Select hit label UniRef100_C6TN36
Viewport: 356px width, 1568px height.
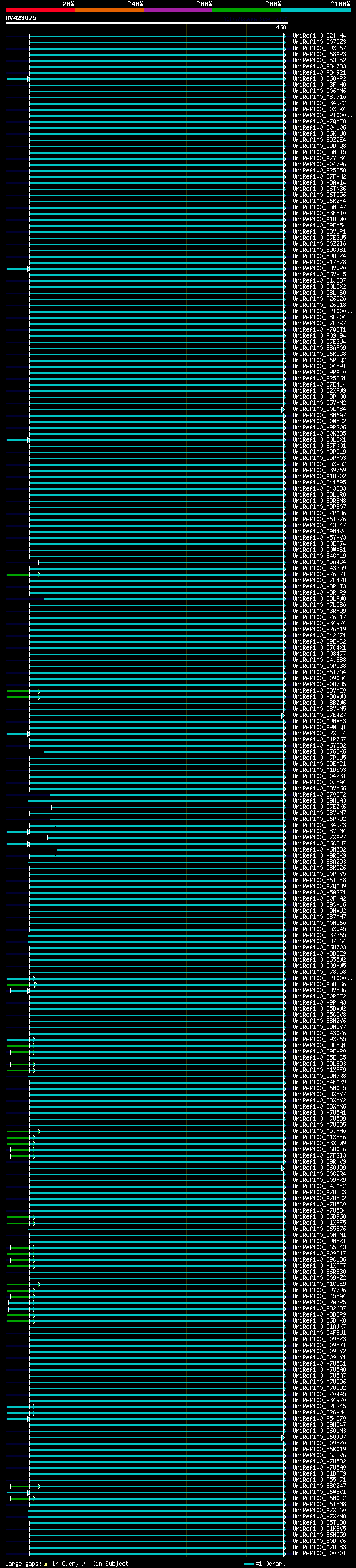(319, 189)
